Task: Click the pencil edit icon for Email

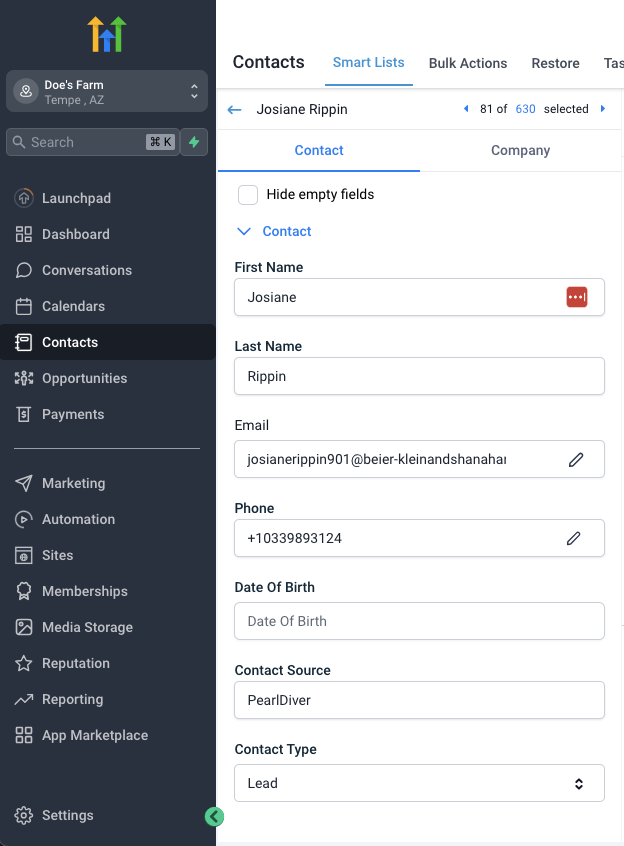Action: tap(576, 459)
